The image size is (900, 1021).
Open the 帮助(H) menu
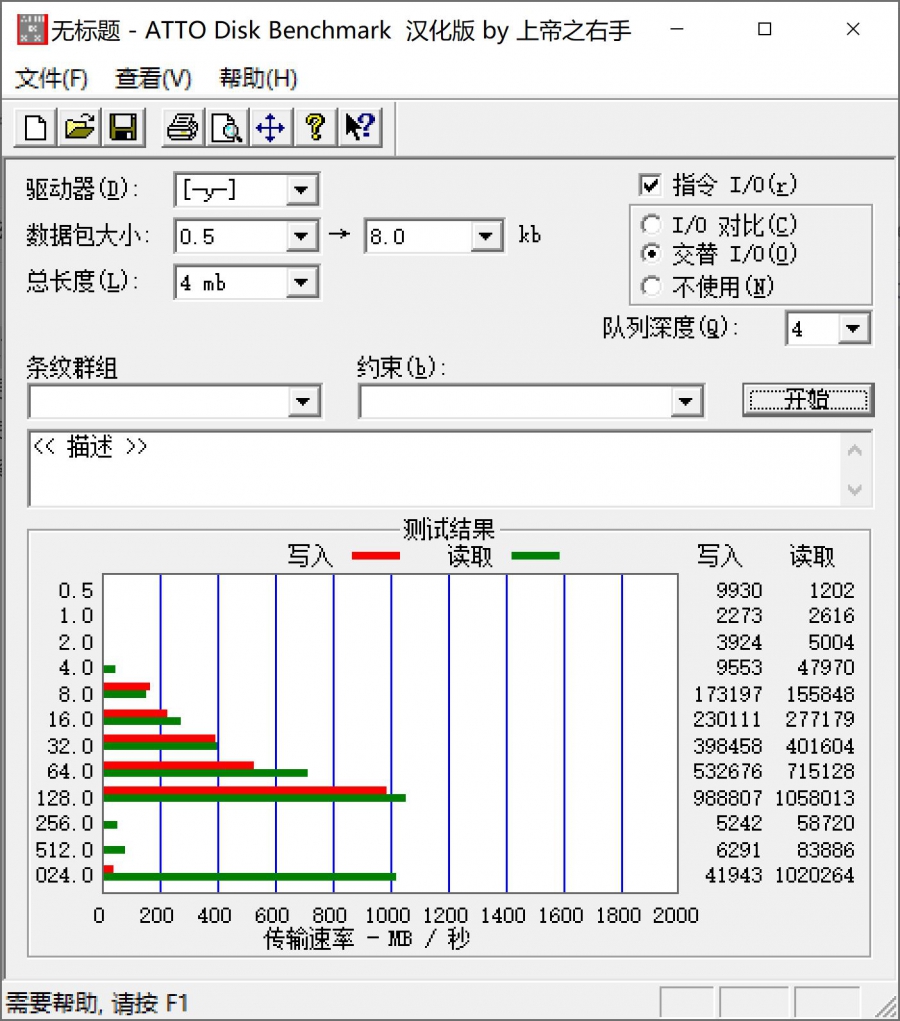tap(258, 78)
